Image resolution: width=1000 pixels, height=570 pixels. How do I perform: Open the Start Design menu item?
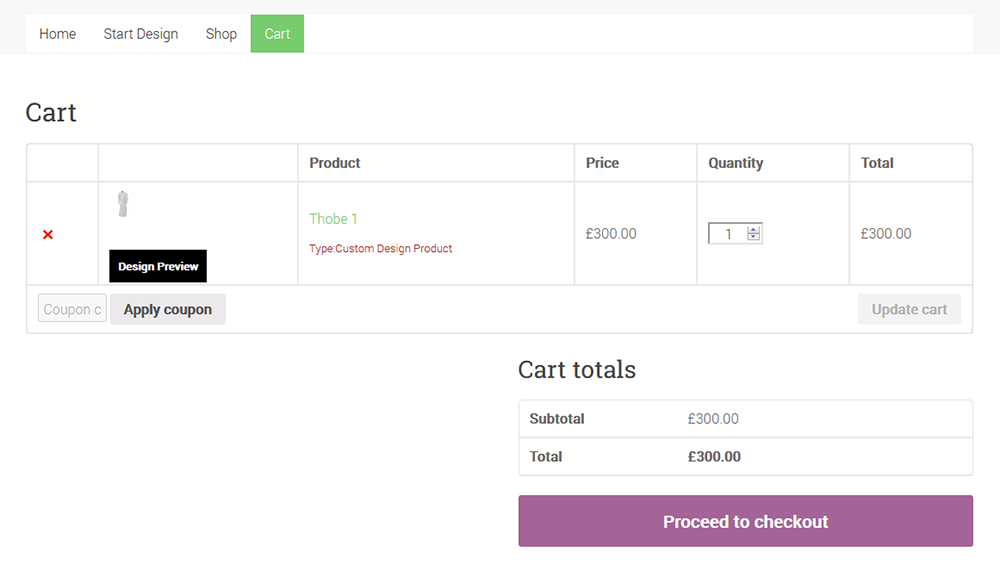(x=141, y=34)
